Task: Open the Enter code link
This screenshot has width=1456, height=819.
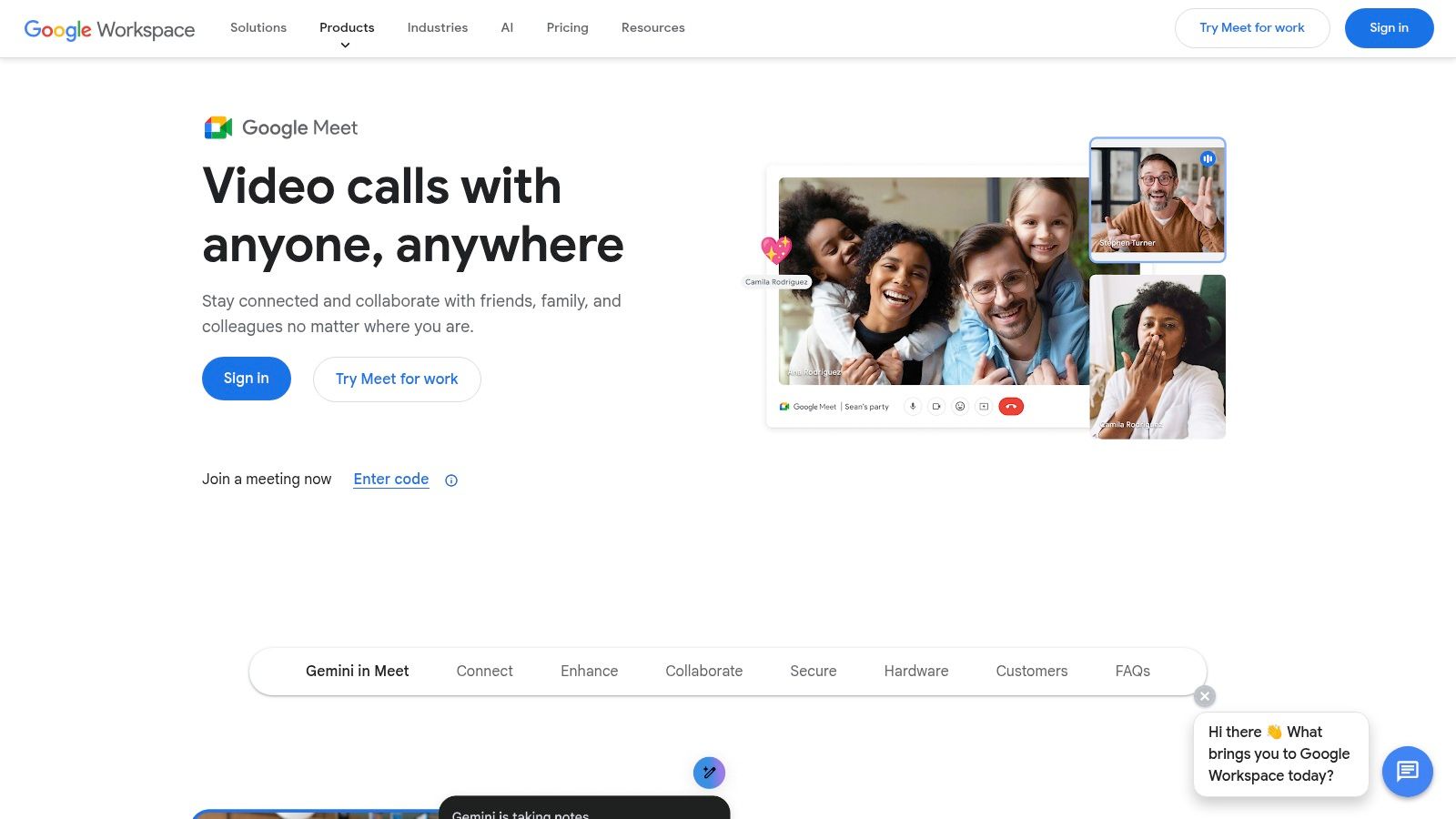Action: coord(390,479)
